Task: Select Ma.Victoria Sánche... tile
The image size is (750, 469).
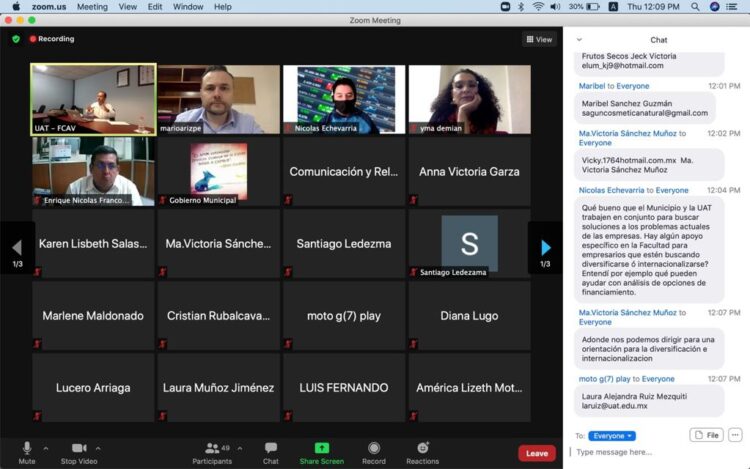Action: click(x=219, y=244)
